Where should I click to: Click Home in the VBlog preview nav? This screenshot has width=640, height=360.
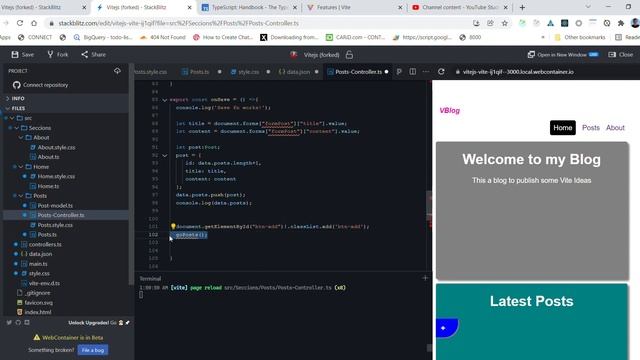click(x=562, y=128)
